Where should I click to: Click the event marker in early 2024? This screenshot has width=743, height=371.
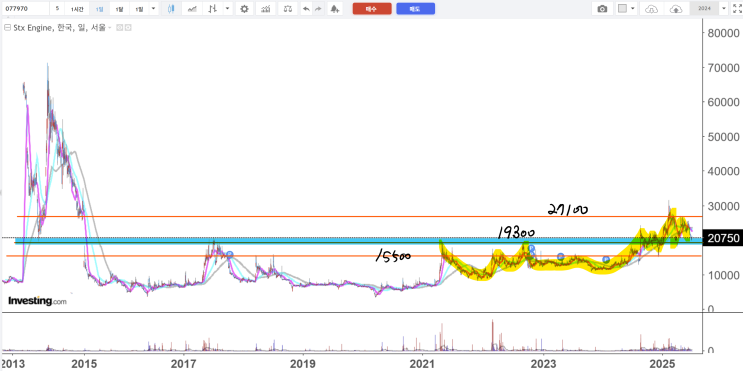click(606, 259)
